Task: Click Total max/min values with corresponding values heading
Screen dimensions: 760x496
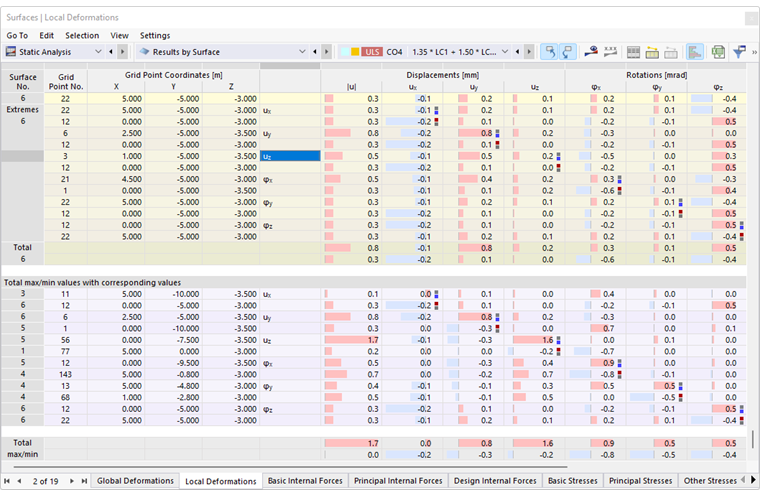Action: pyautogui.click(x=93, y=282)
